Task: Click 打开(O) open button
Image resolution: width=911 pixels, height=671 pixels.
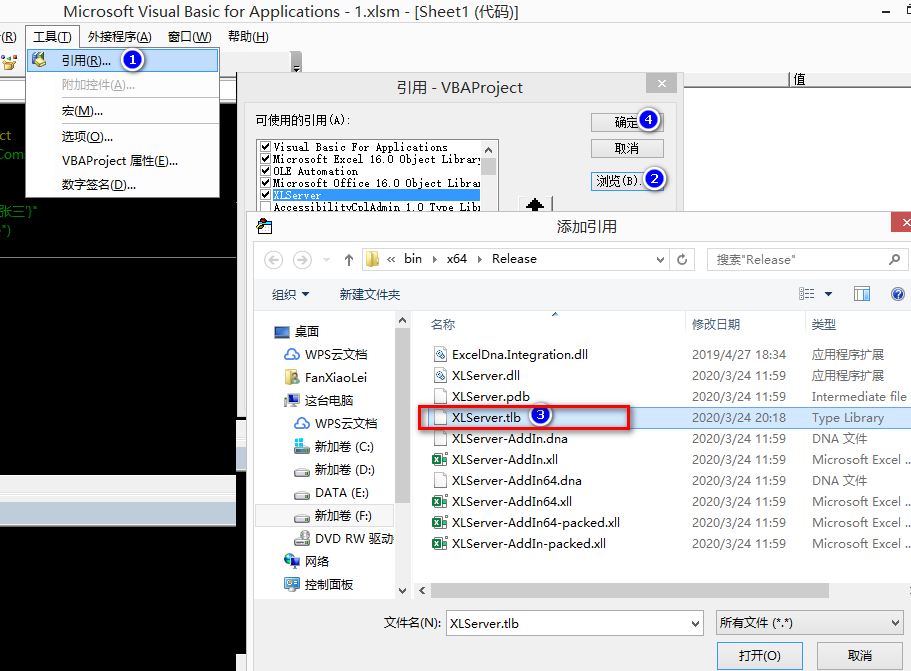Action: pyautogui.click(x=759, y=655)
